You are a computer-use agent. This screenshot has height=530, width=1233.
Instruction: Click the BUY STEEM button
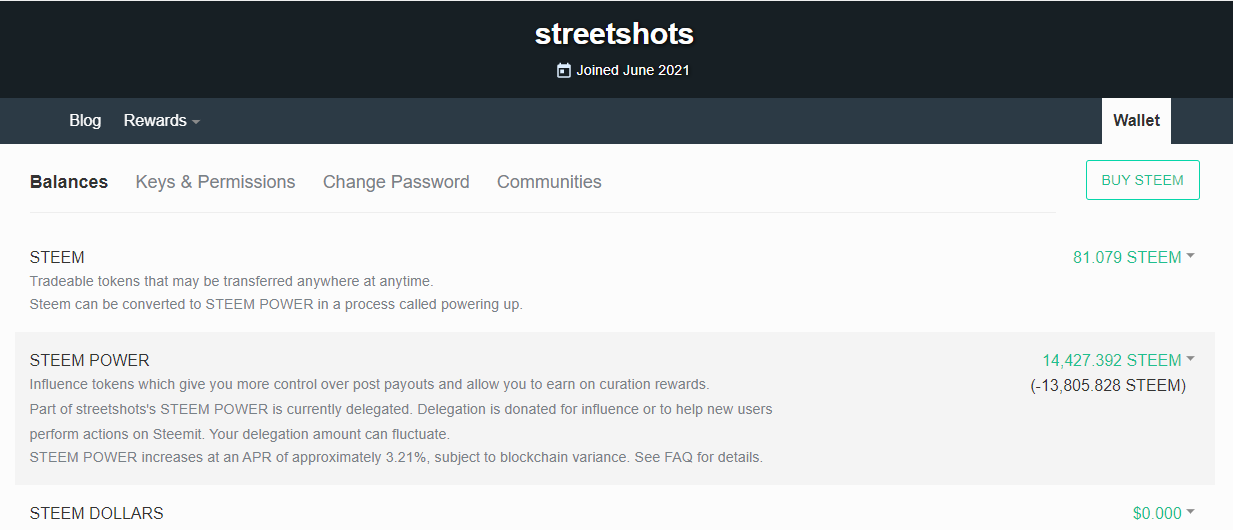pos(1142,180)
